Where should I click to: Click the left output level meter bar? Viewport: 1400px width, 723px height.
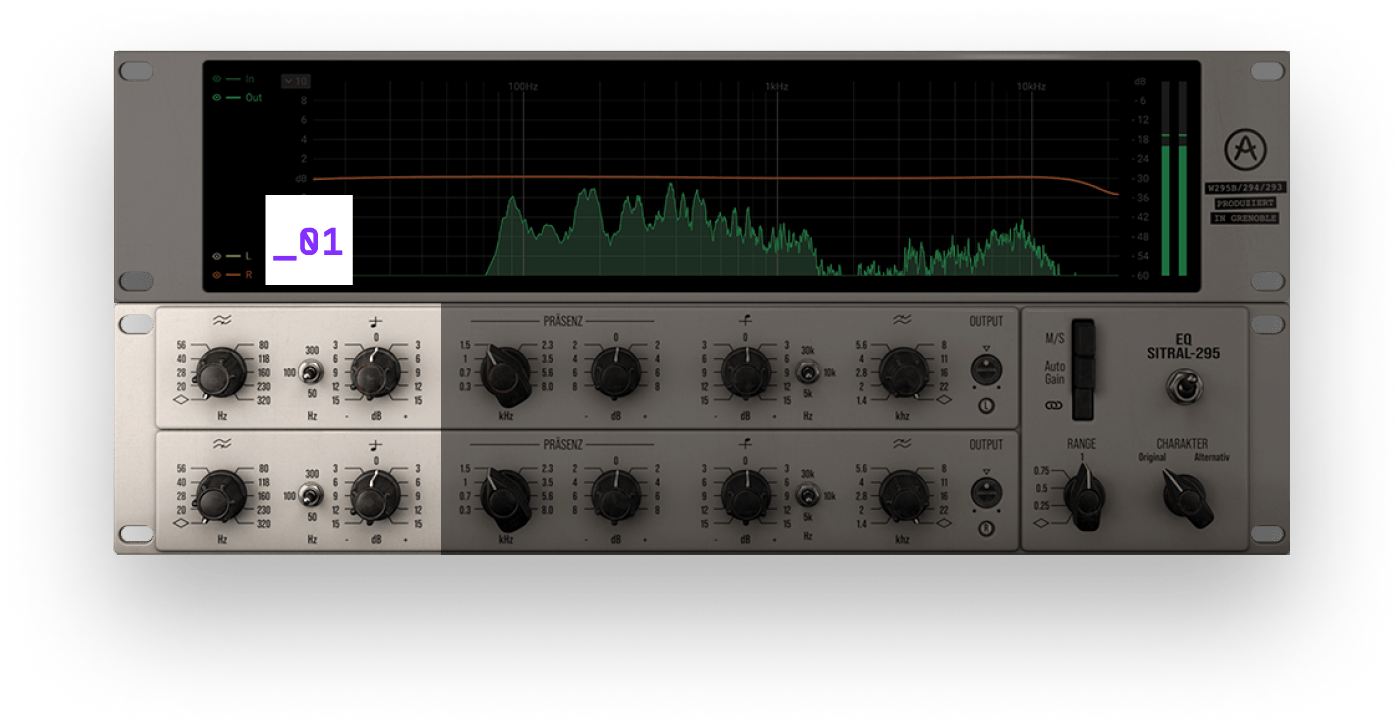[1165, 178]
